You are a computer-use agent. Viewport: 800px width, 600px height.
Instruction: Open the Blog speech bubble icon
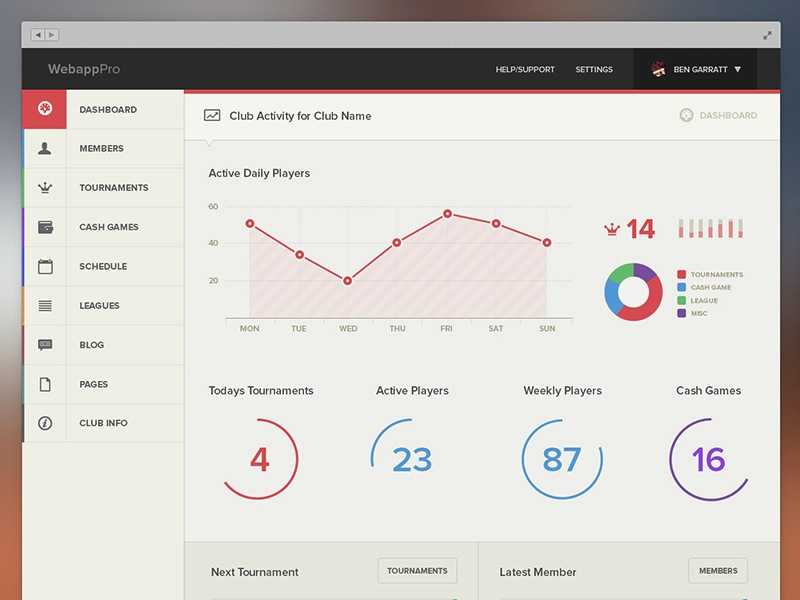pyautogui.click(x=44, y=344)
